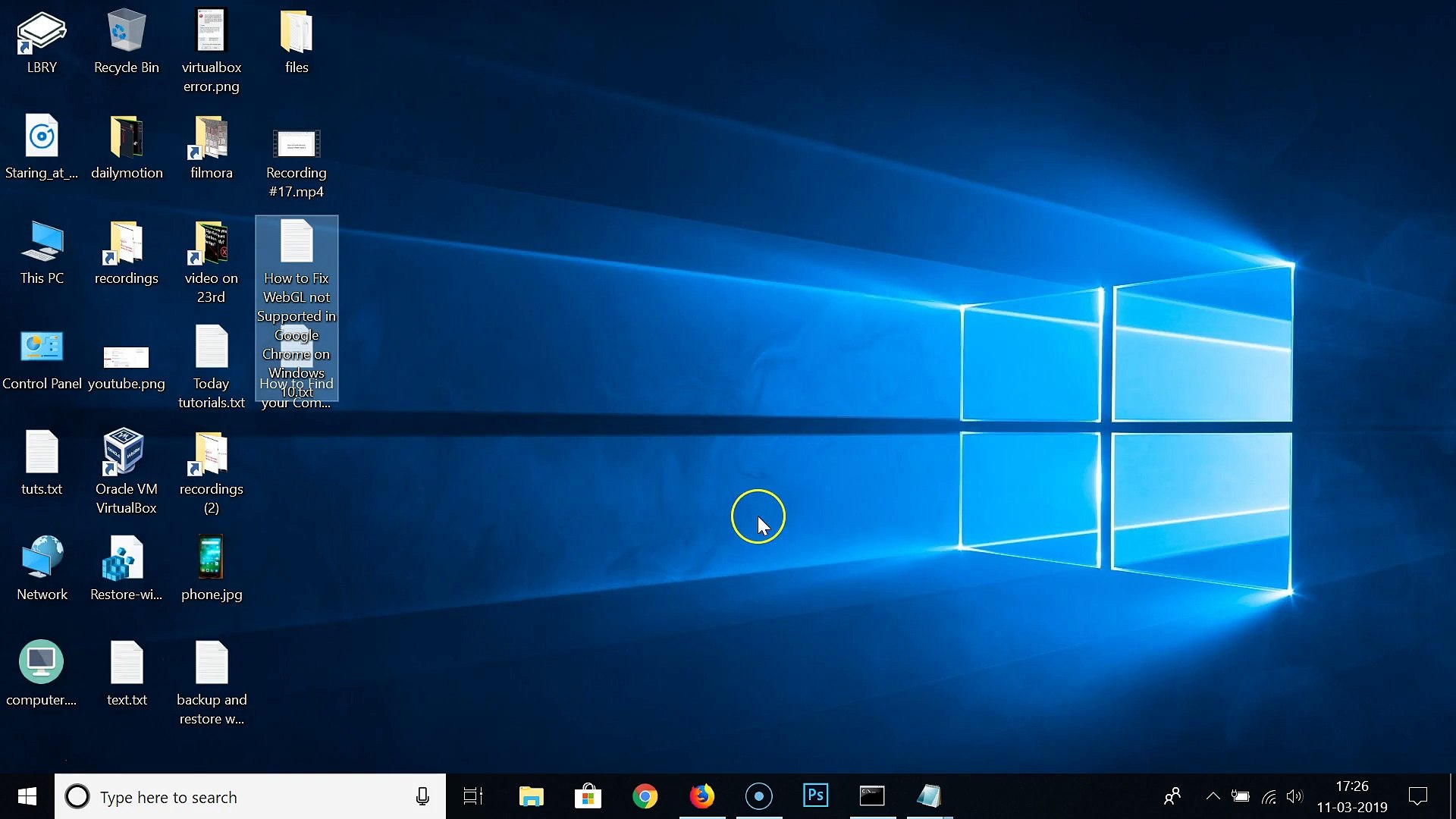1456x819 pixels.
Task: Select the Network icon
Action: [42, 569]
